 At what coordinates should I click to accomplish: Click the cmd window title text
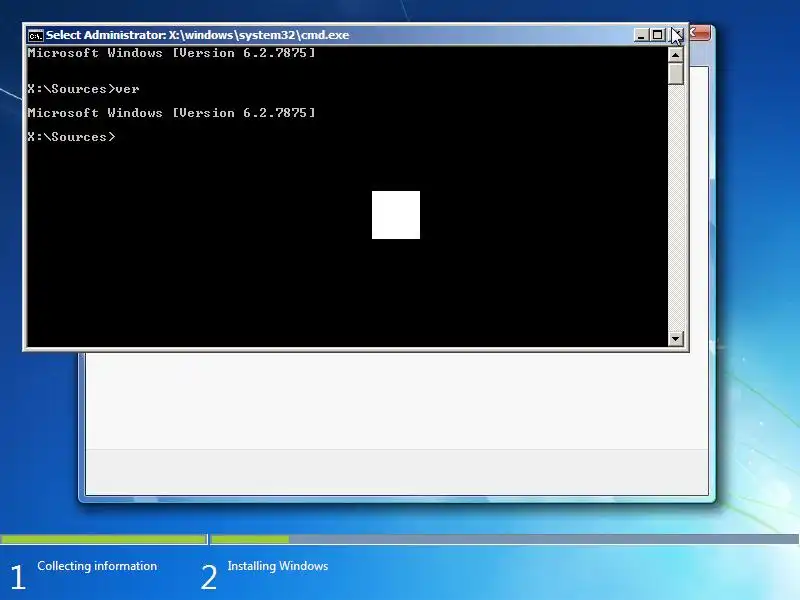click(x=197, y=35)
